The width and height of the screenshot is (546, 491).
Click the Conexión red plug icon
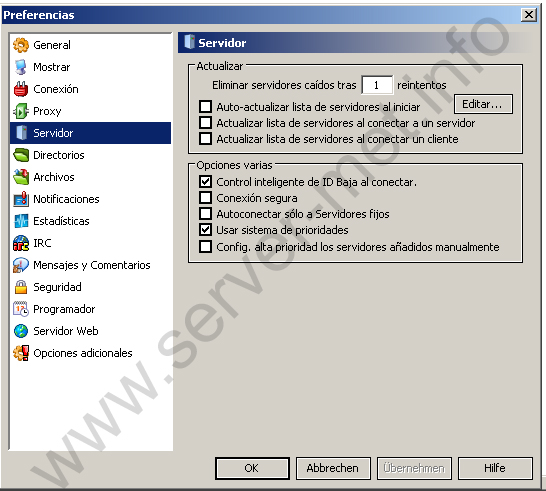tap(21, 89)
